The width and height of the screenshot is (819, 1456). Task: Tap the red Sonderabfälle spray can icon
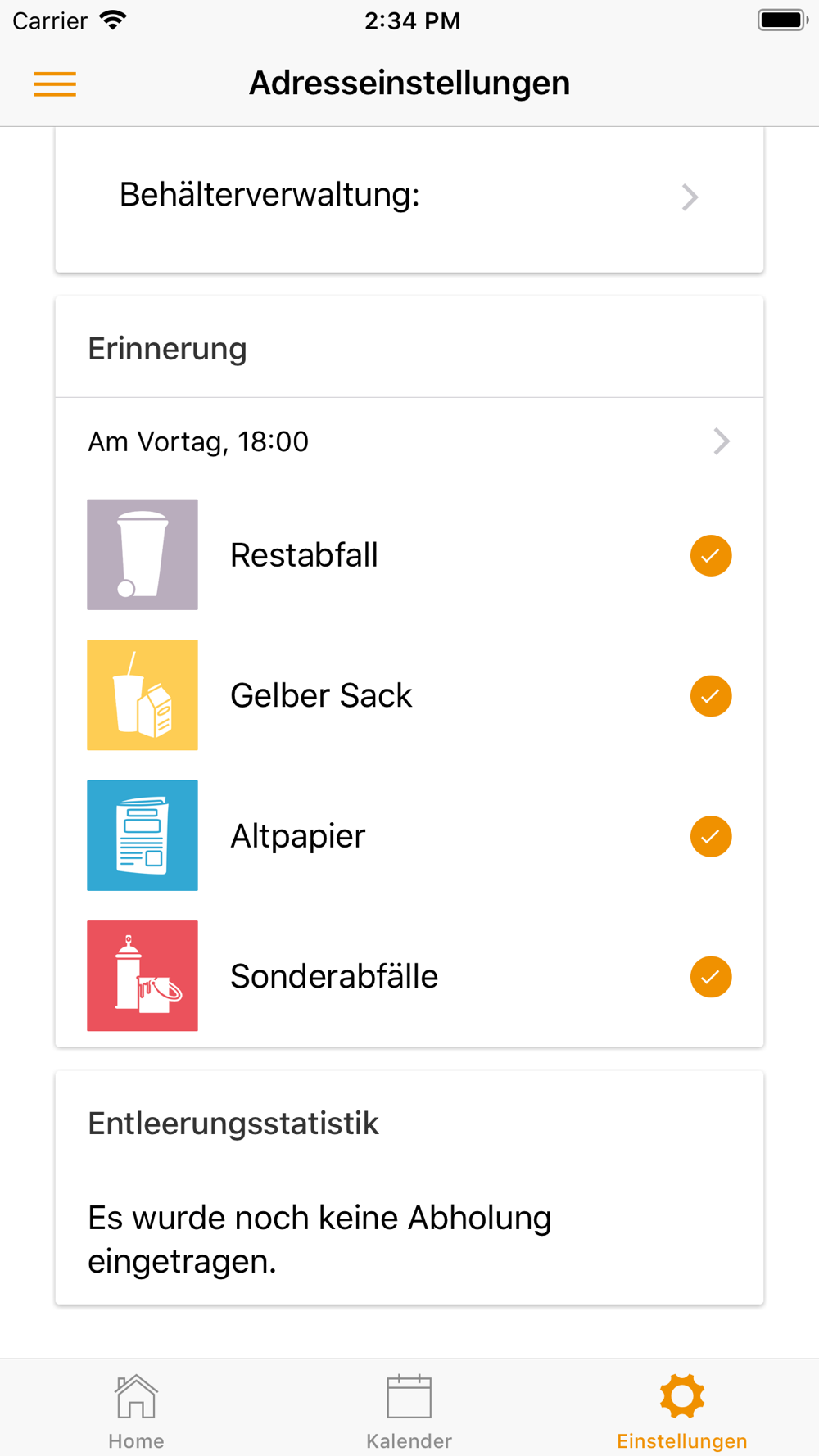click(143, 975)
